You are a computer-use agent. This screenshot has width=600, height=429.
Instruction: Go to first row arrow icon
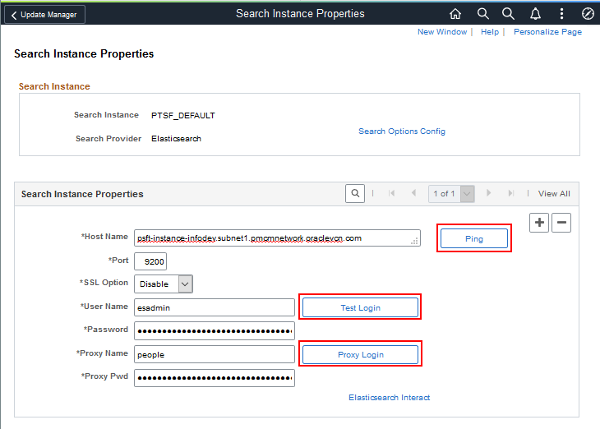tap(391, 193)
